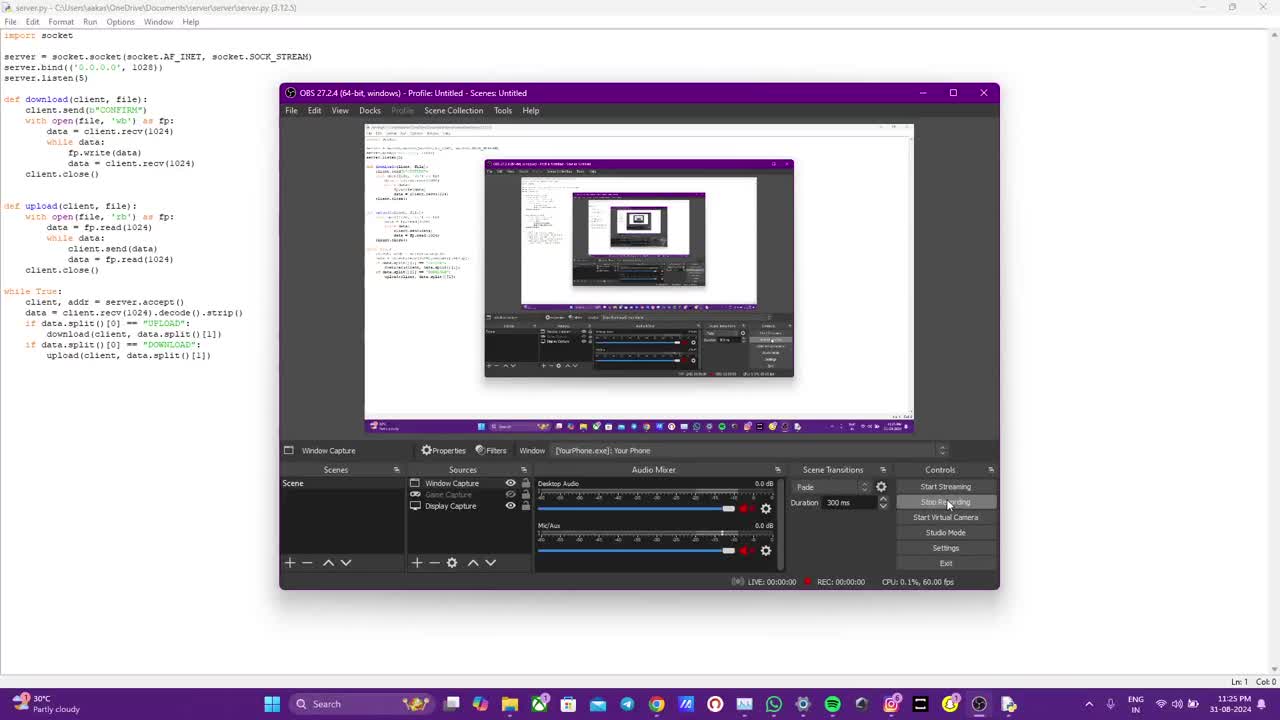Open WhatsApp from the taskbar
Image resolution: width=1280 pixels, height=720 pixels.
pos(774,704)
